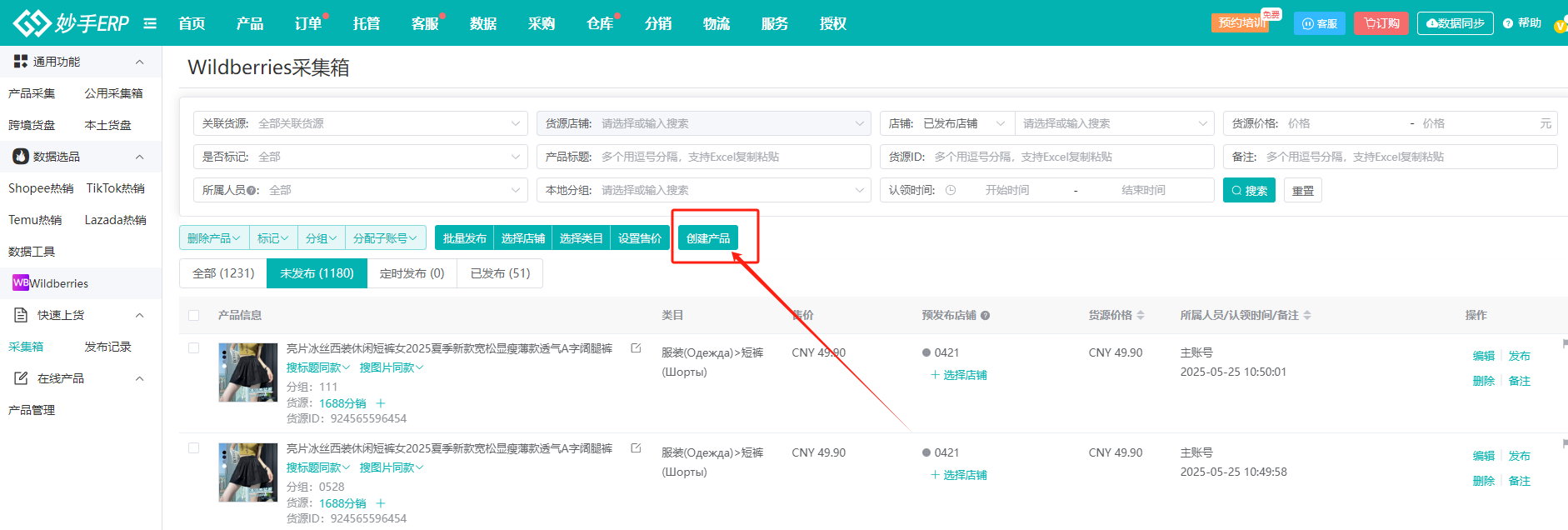Tick the select-all checkbox in table header

click(x=194, y=315)
